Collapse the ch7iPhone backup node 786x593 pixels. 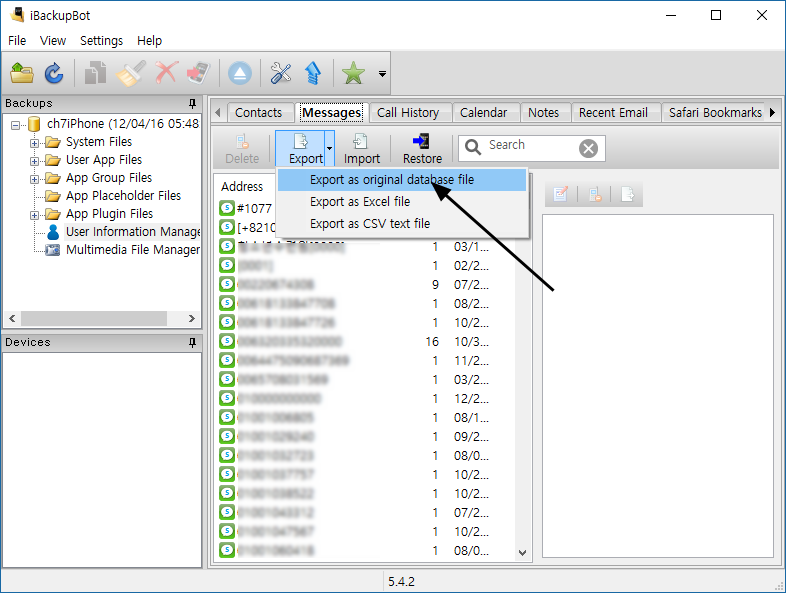pyautogui.click(x=16, y=125)
